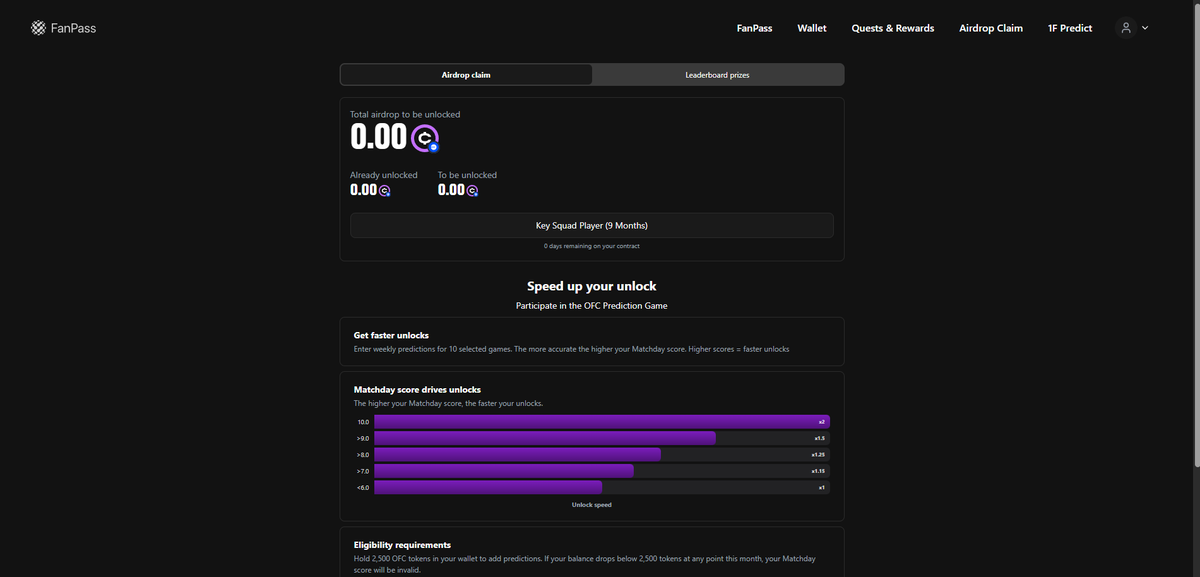This screenshot has height=577, width=1200.
Task: Click the 'Eligibility requirements' heading
Action: click(402, 545)
